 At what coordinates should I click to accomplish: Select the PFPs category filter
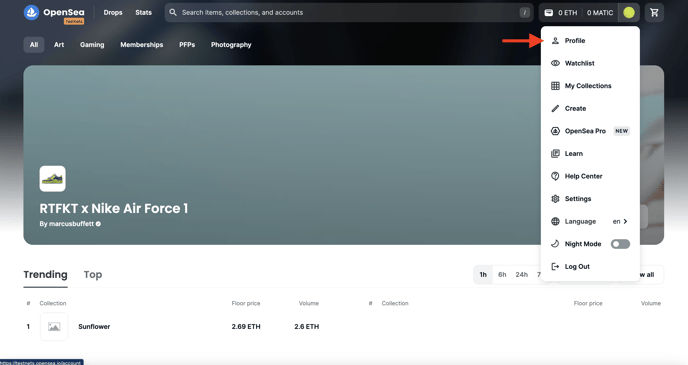187,44
